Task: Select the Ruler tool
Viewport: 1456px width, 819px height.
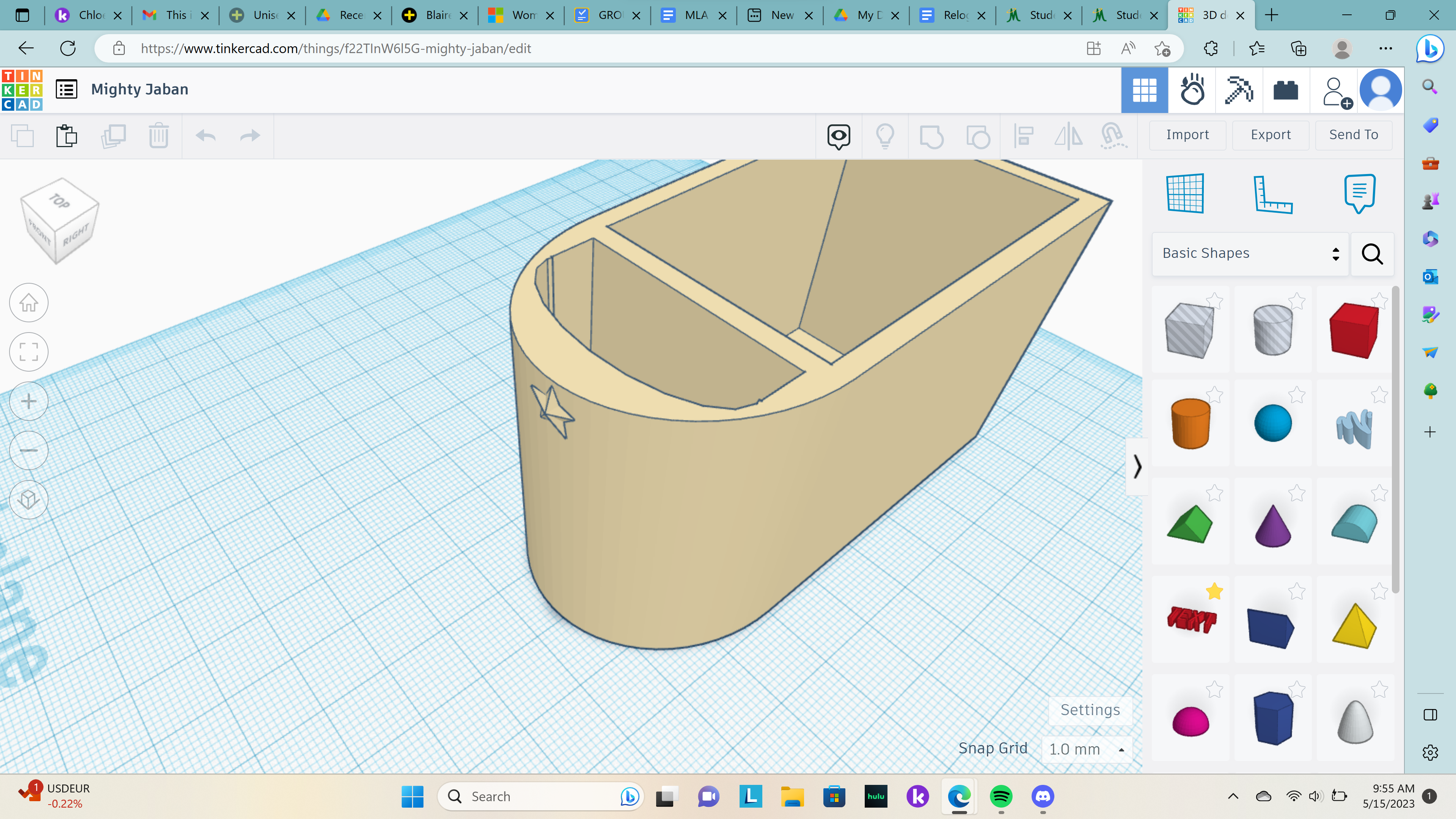Action: pyautogui.click(x=1272, y=194)
